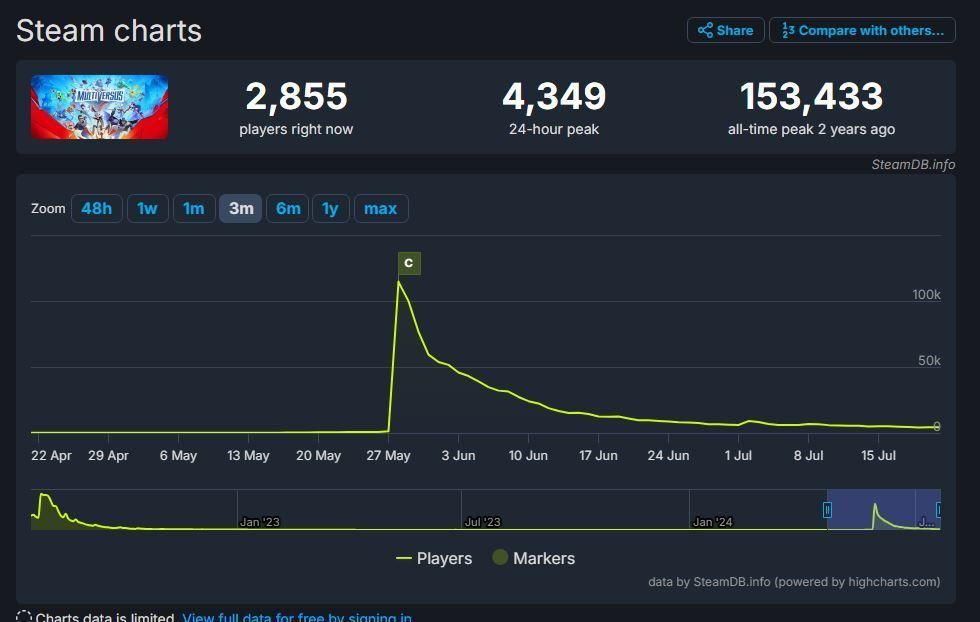Toggle the Markers series in legend
980x622 pixels.
click(x=534, y=558)
